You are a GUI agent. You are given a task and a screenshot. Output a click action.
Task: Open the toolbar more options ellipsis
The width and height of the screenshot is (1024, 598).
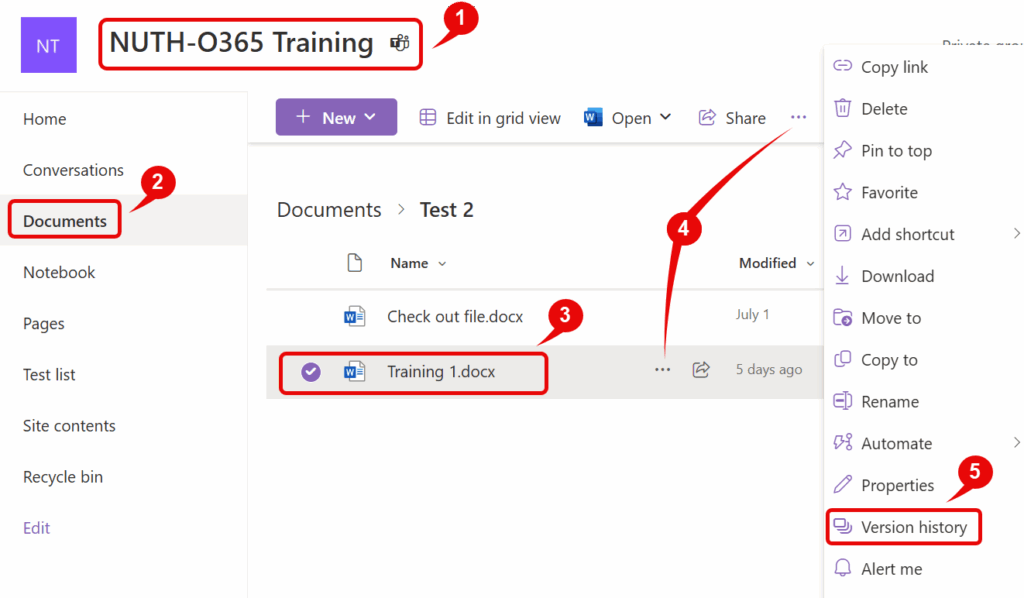point(798,118)
